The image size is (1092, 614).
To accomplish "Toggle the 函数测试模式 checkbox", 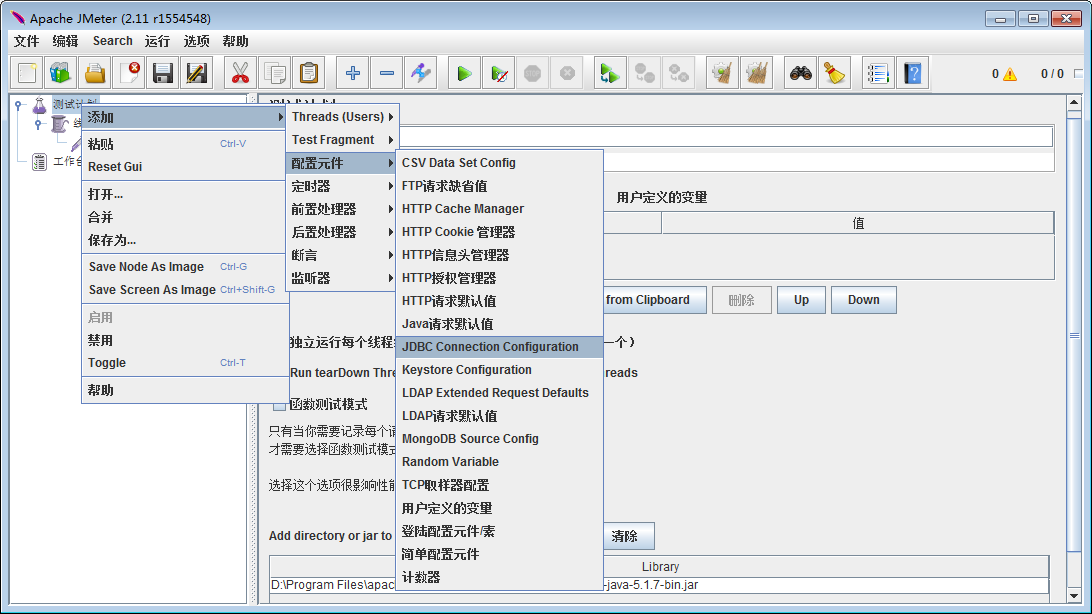I will point(279,405).
